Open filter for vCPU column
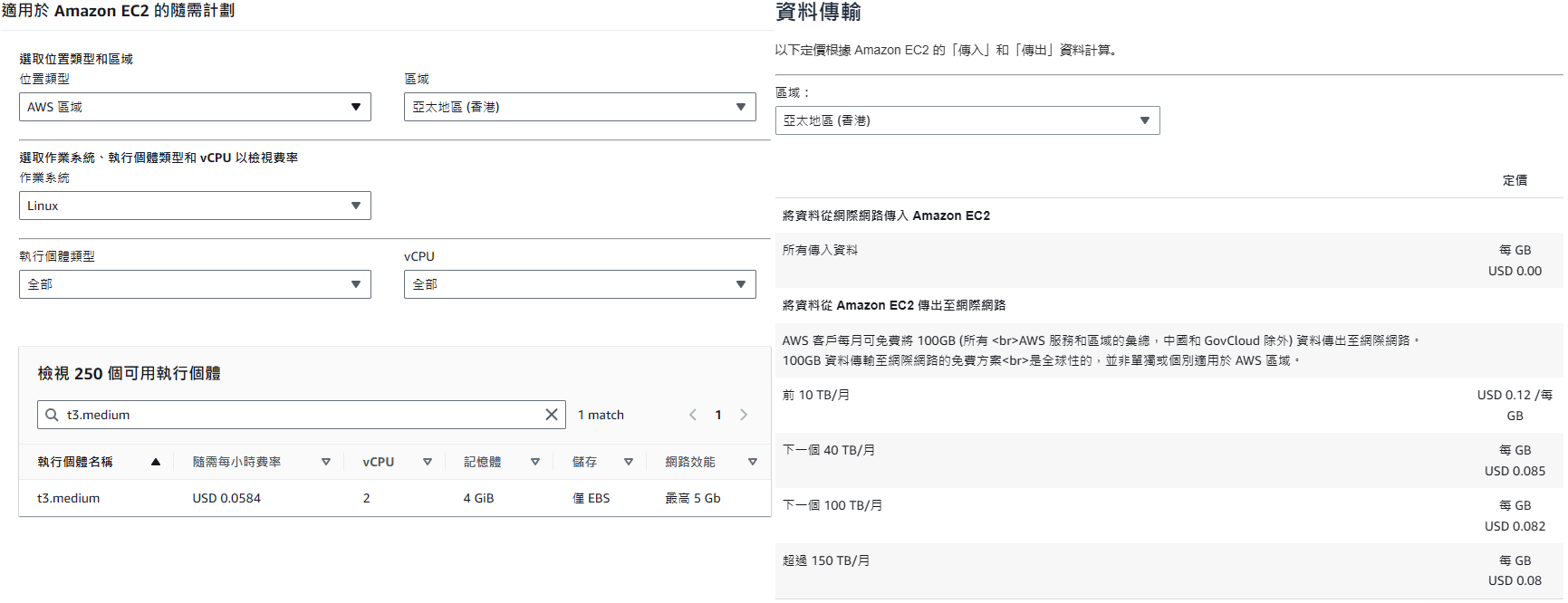The image size is (1568, 603). pos(428,462)
